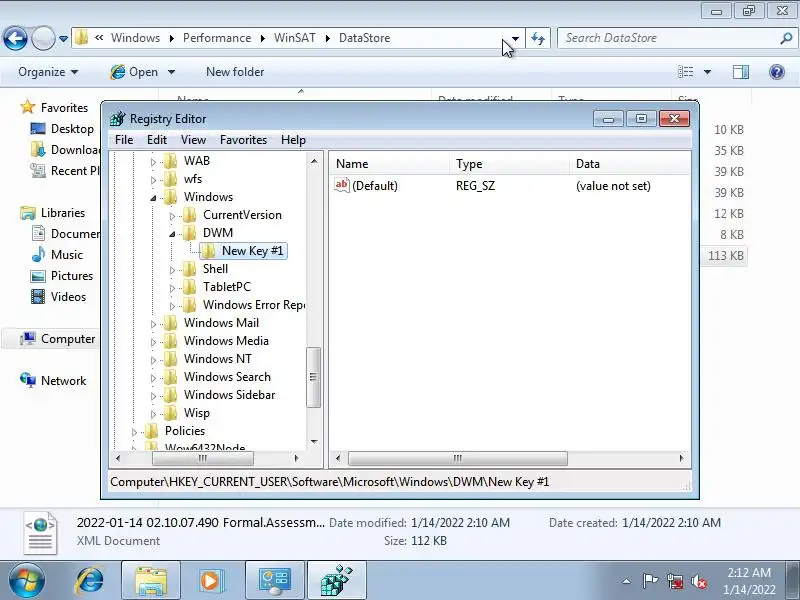Image resolution: width=800 pixels, height=600 pixels.
Task: Select the (Default) registry value
Action: [x=374, y=186]
